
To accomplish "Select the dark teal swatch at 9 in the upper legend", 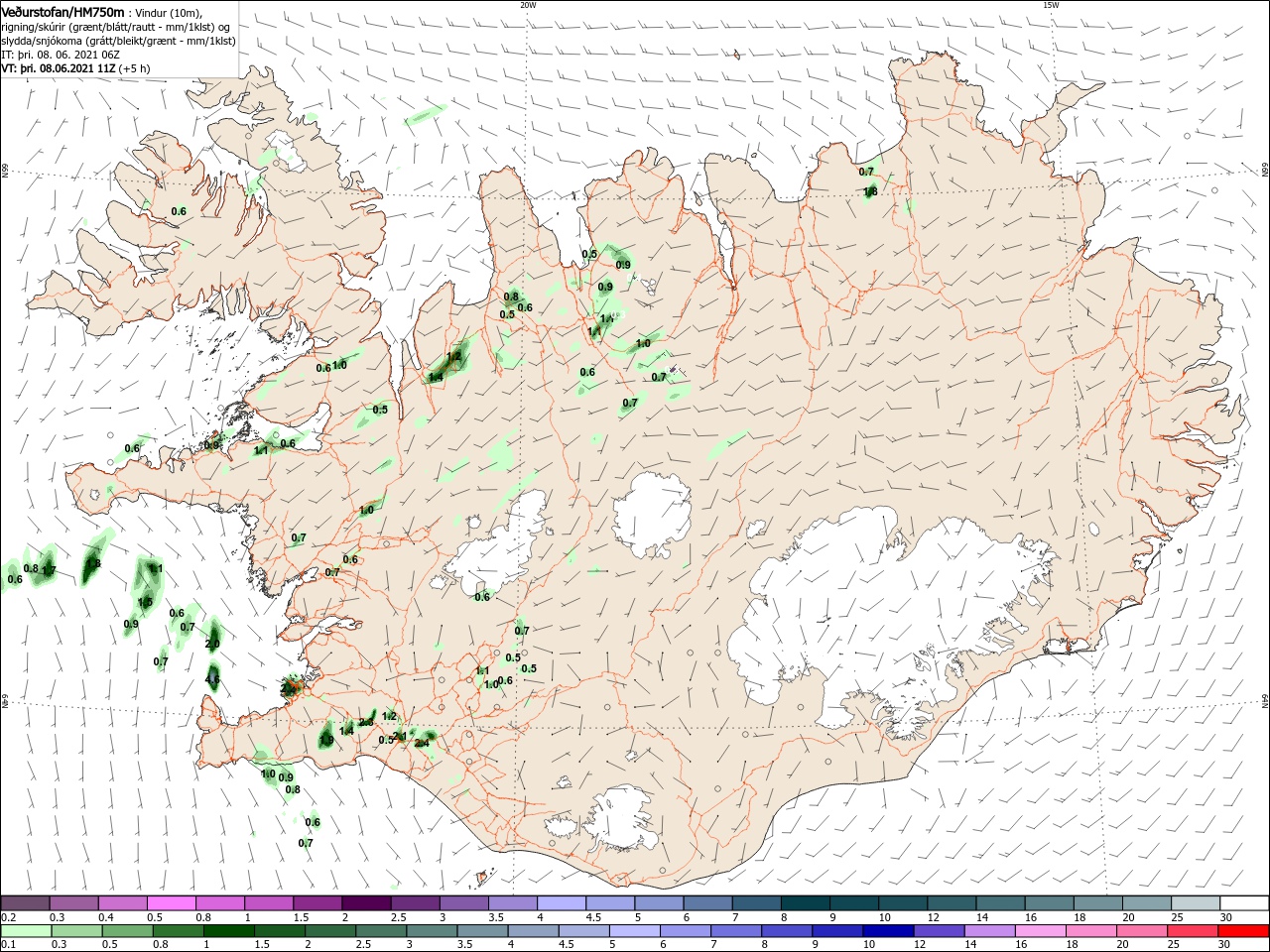I will click(x=854, y=903).
